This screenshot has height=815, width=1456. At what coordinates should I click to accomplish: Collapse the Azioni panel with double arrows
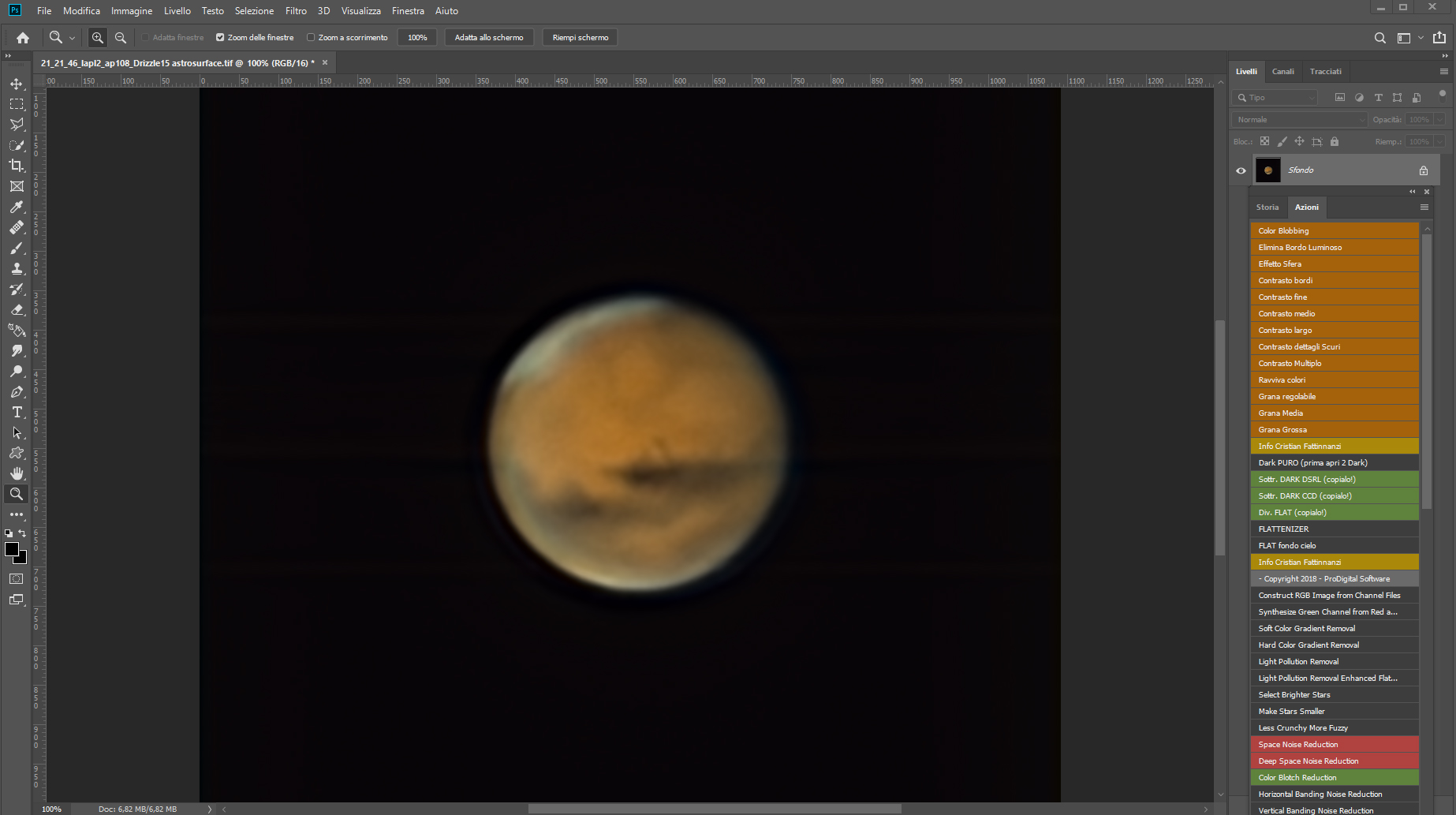coord(1413,192)
